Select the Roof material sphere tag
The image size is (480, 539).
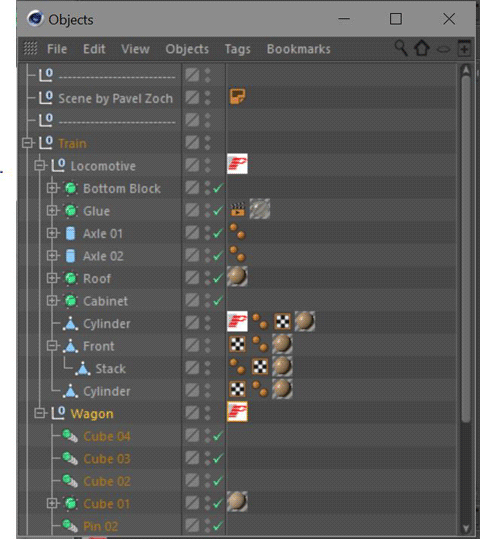[237, 276]
